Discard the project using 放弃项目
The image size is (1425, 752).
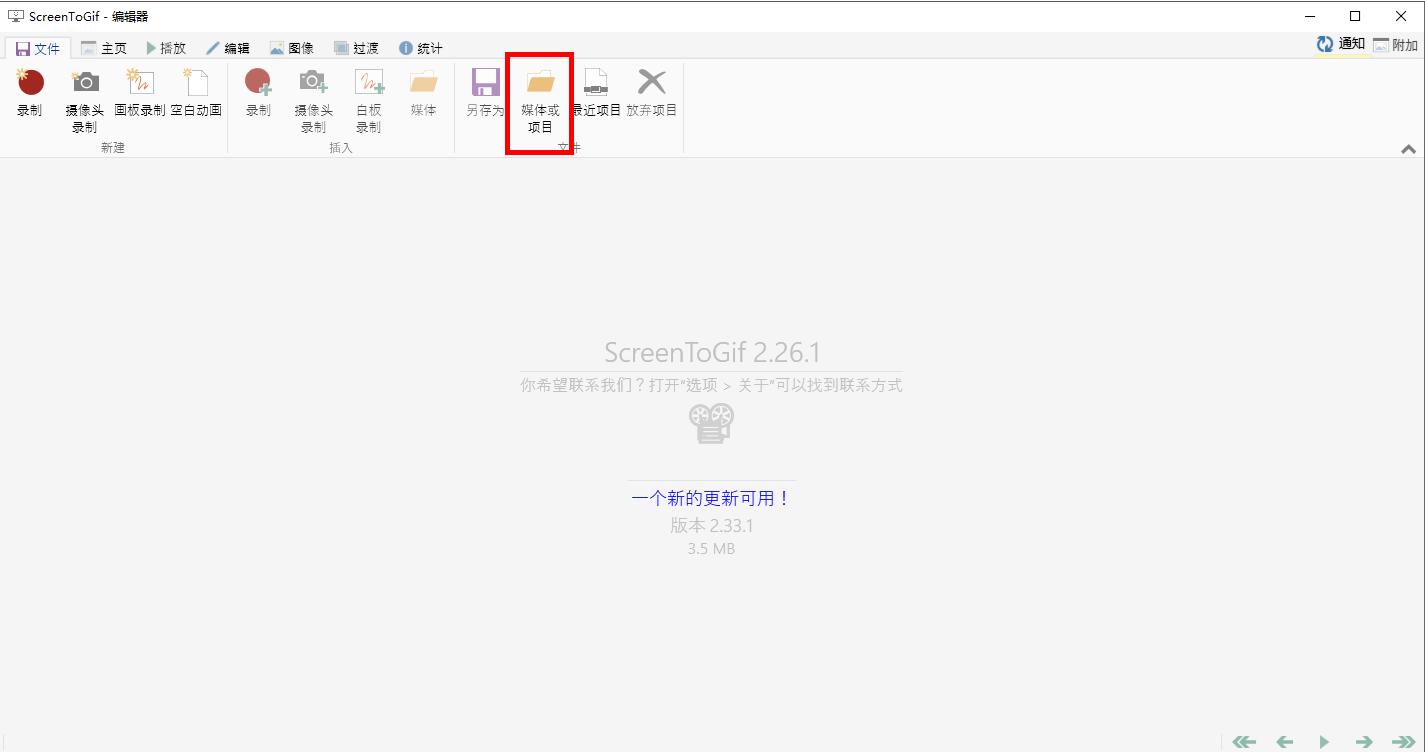[x=652, y=95]
